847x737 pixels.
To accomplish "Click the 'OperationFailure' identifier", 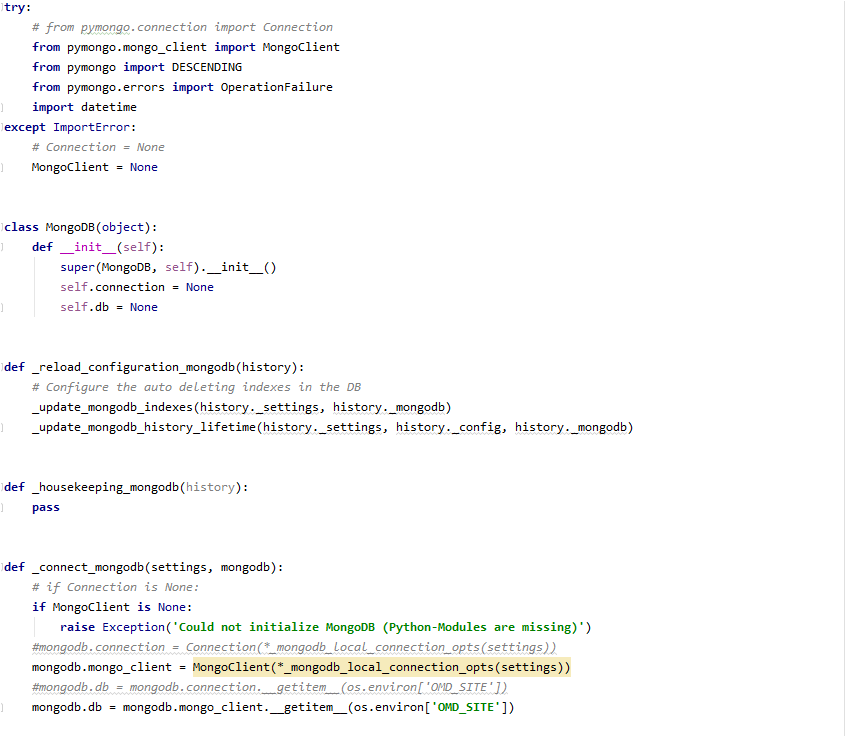I will pos(277,87).
